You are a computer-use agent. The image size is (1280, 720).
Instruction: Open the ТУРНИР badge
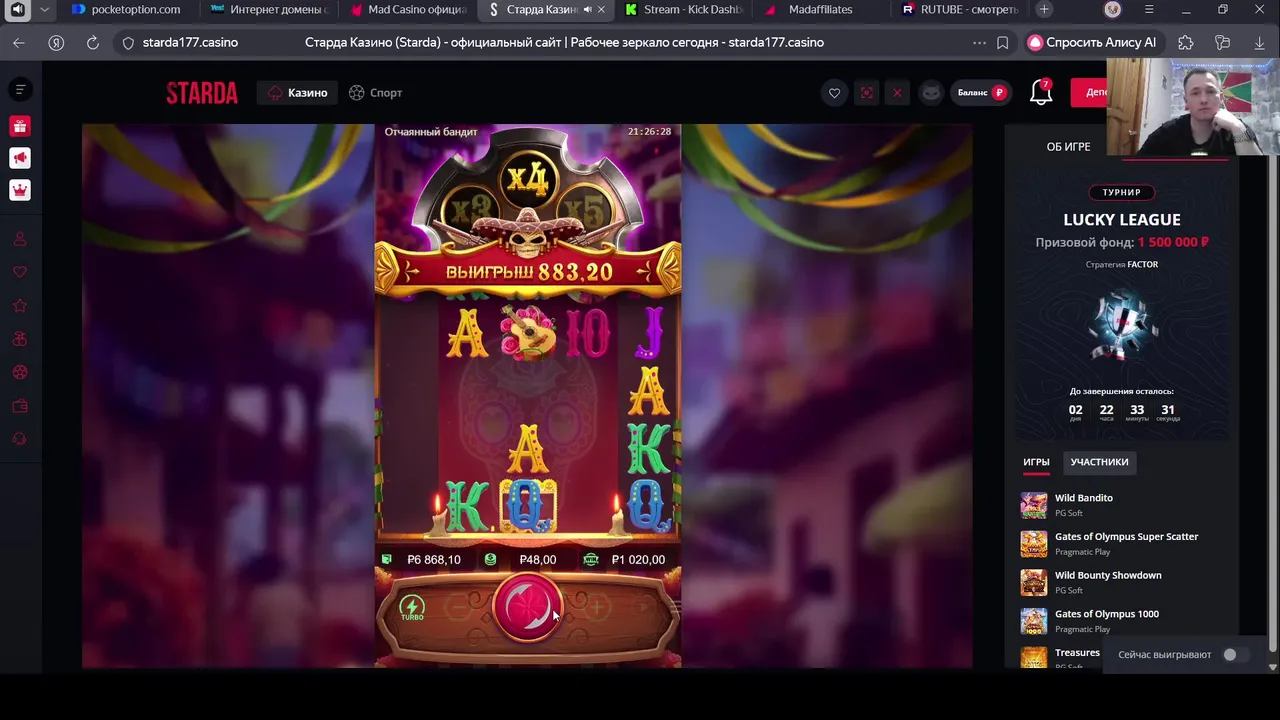[1122, 192]
